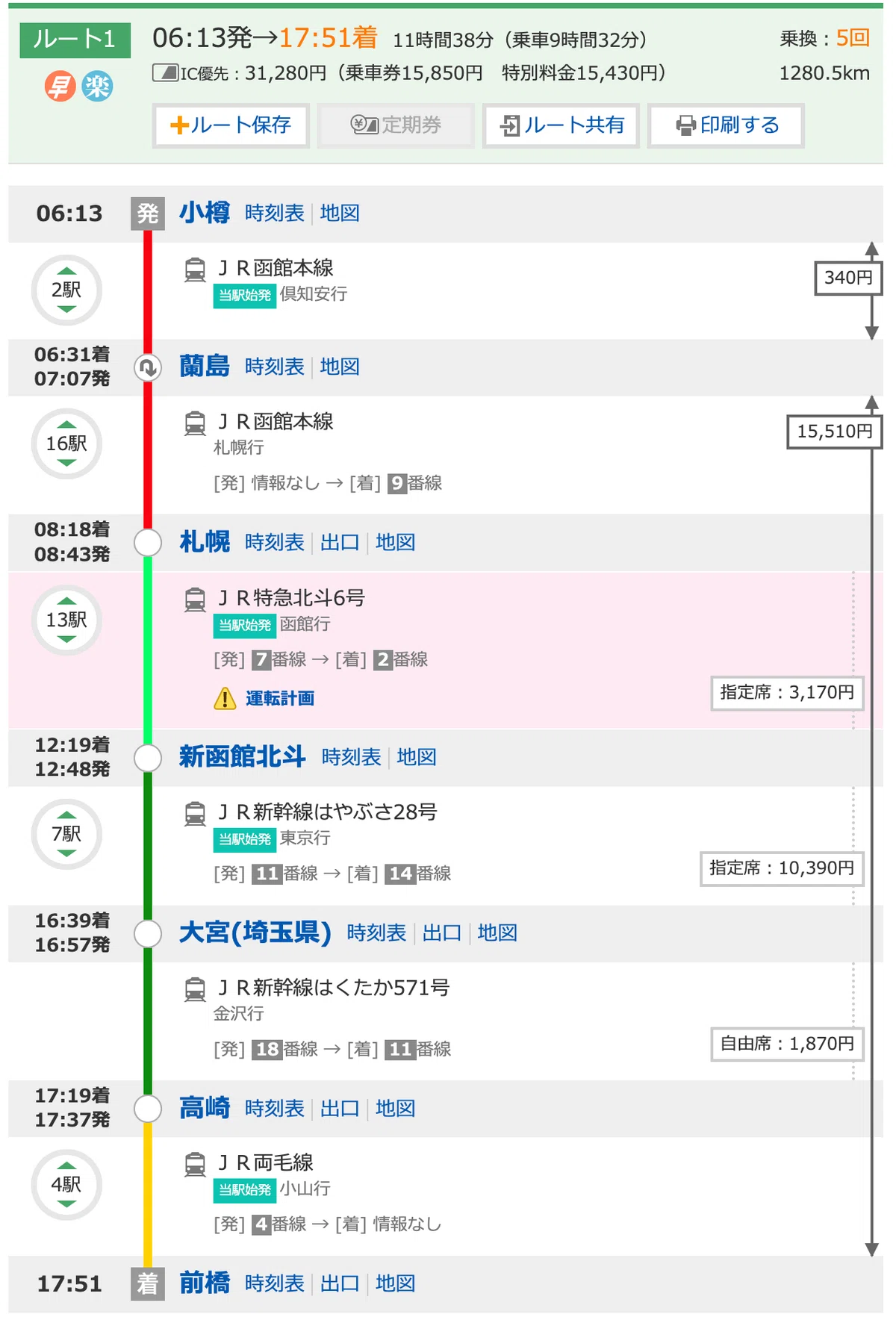Click the warning icon beside 運転計画
Screen dimensions: 896x1320
pos(225,699)
